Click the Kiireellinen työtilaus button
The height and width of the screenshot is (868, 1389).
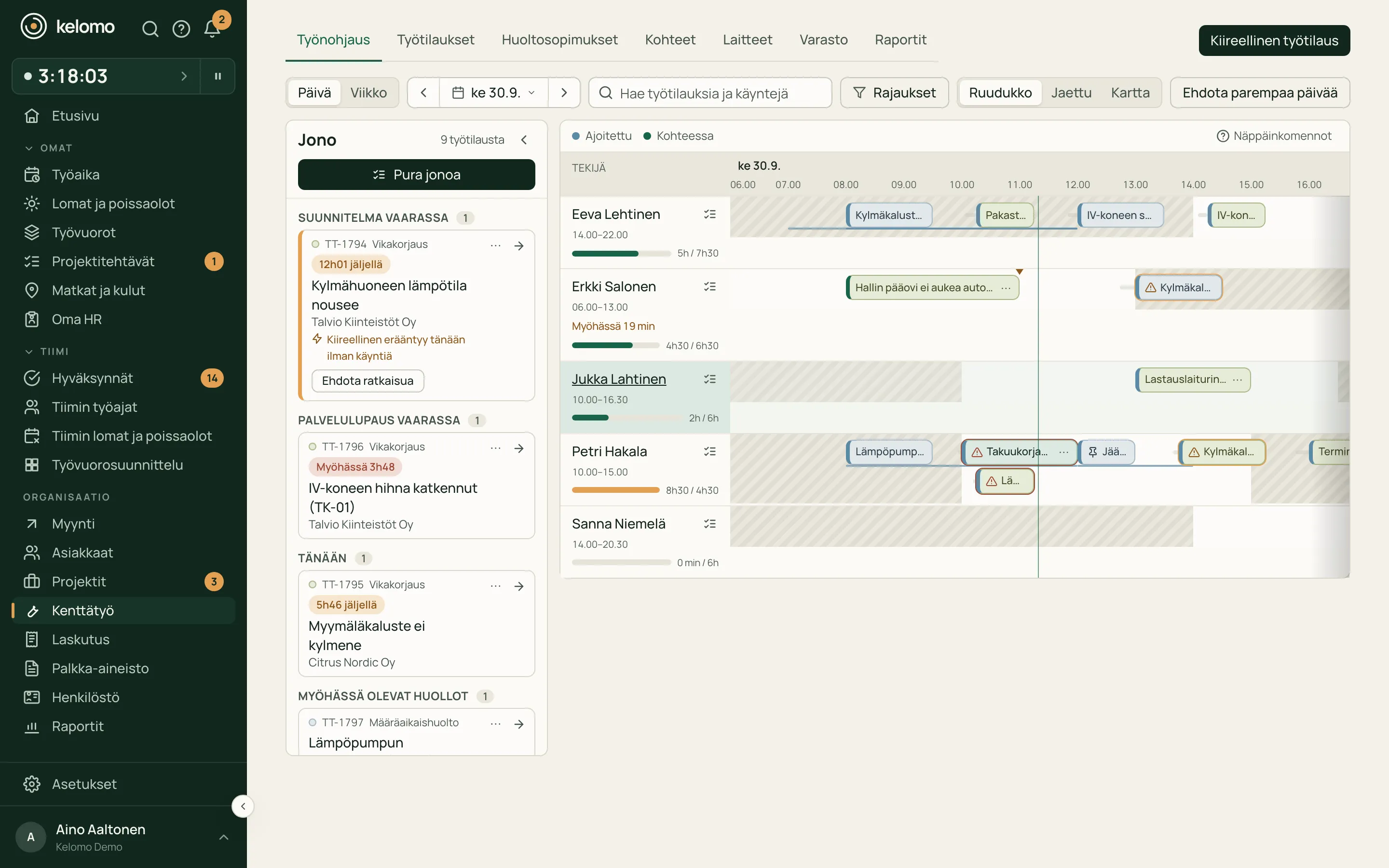(1274, 40)
